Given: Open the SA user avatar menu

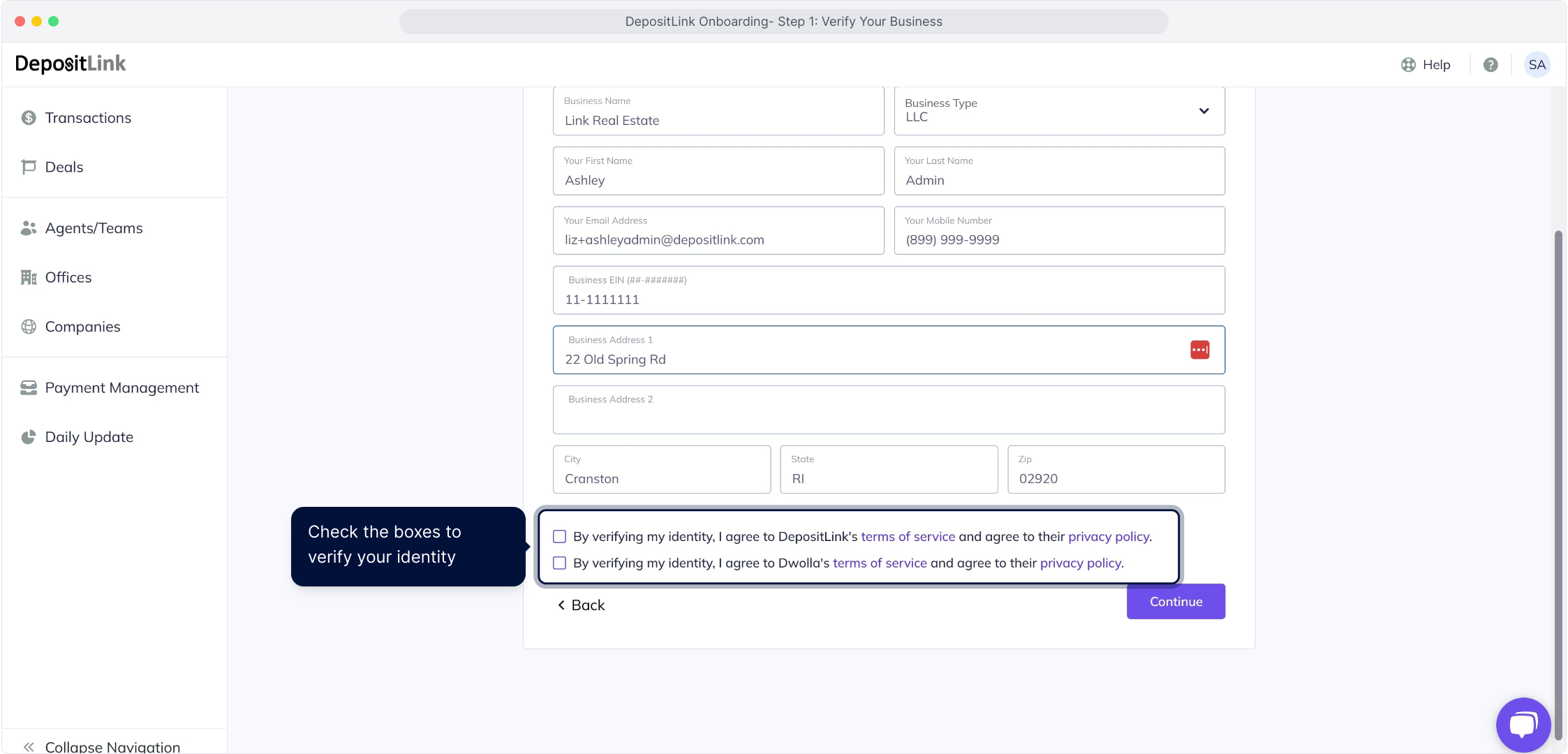Looking at the screenshot, I should click(1537, 65).
